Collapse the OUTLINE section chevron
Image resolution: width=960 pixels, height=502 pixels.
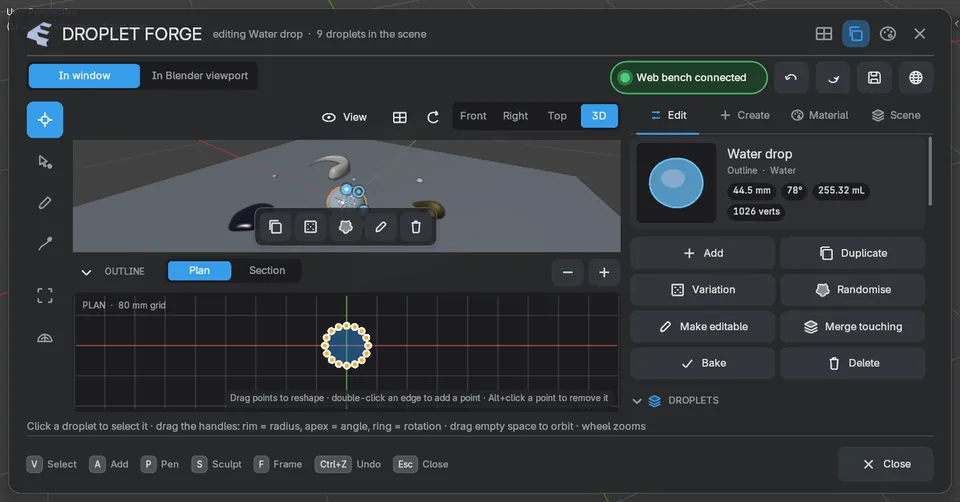tap(86, 272)
